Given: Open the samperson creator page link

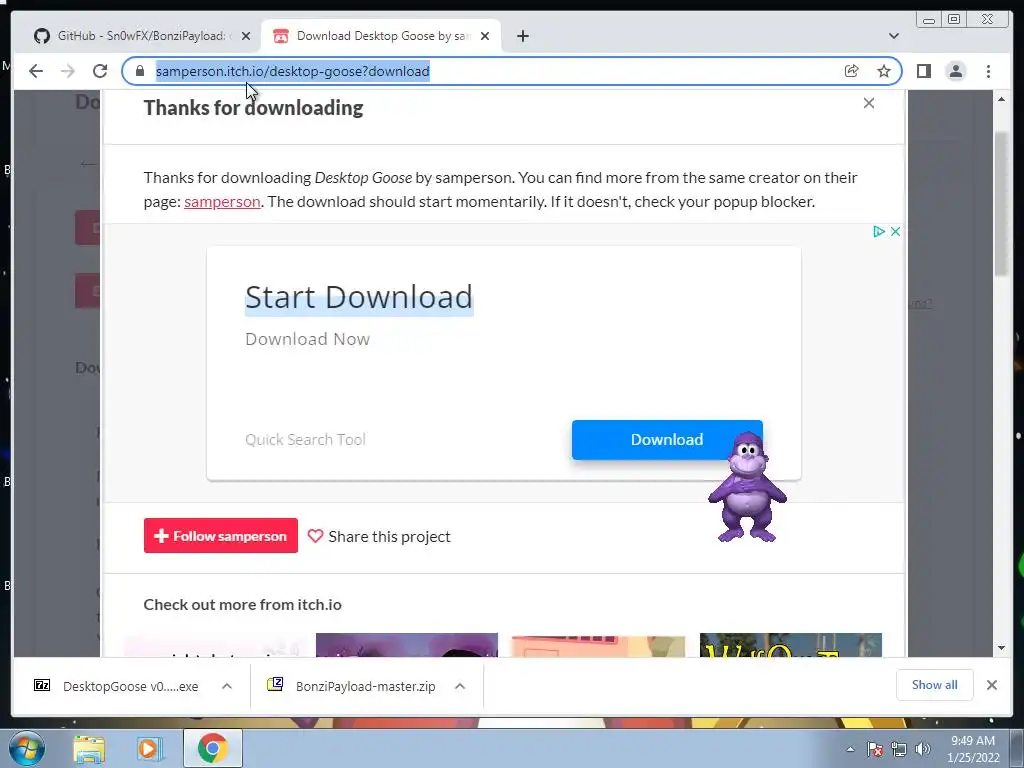Looking at the screenshot, I should (x=222, y=202).
